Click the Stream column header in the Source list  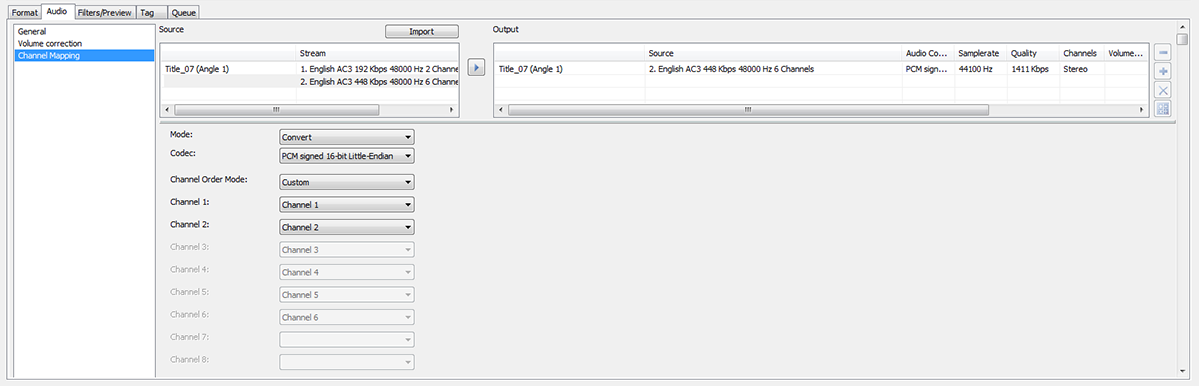pos(378,54)
